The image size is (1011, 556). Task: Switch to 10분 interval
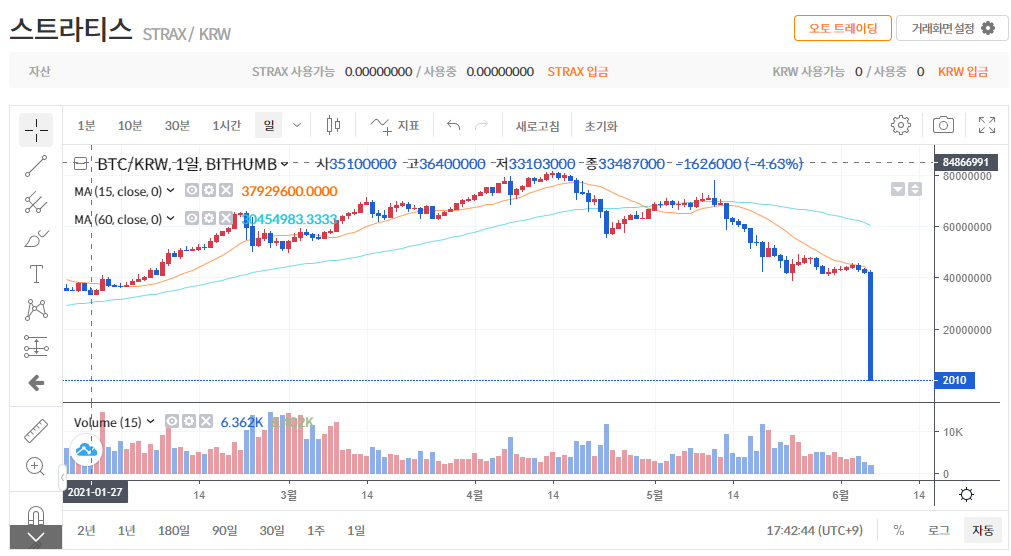[x=130, y=125]
